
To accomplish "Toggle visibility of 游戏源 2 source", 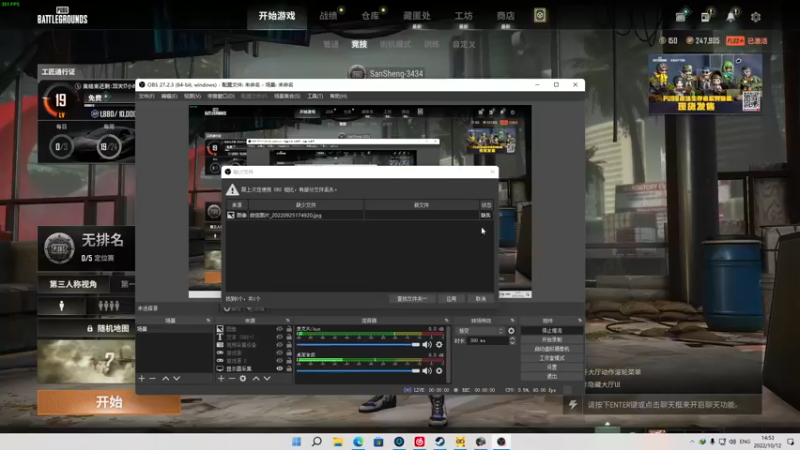I will coord(280,361).
